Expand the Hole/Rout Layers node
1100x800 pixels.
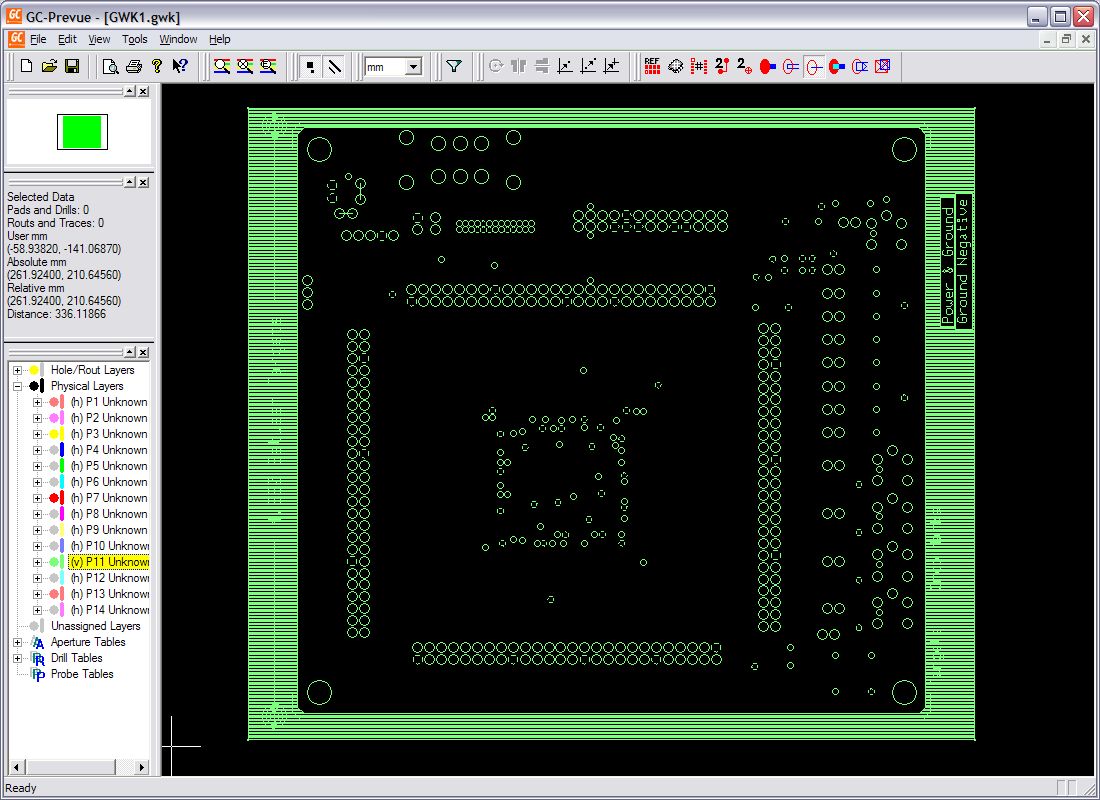pyautogui.click(x=17, y=370)
